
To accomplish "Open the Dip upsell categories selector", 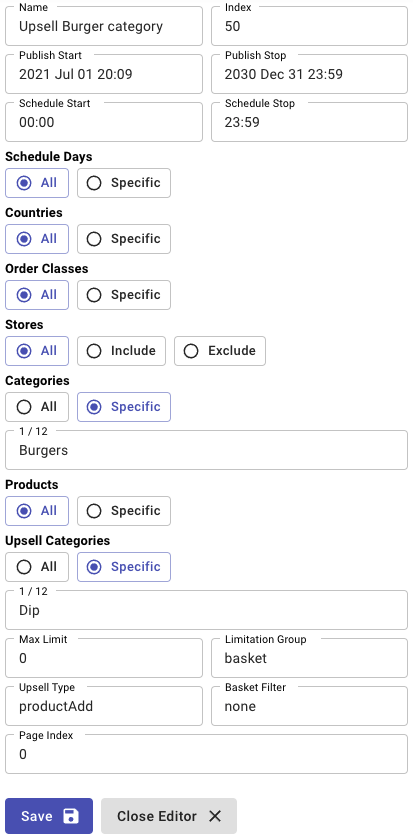I will click(206, 610).
